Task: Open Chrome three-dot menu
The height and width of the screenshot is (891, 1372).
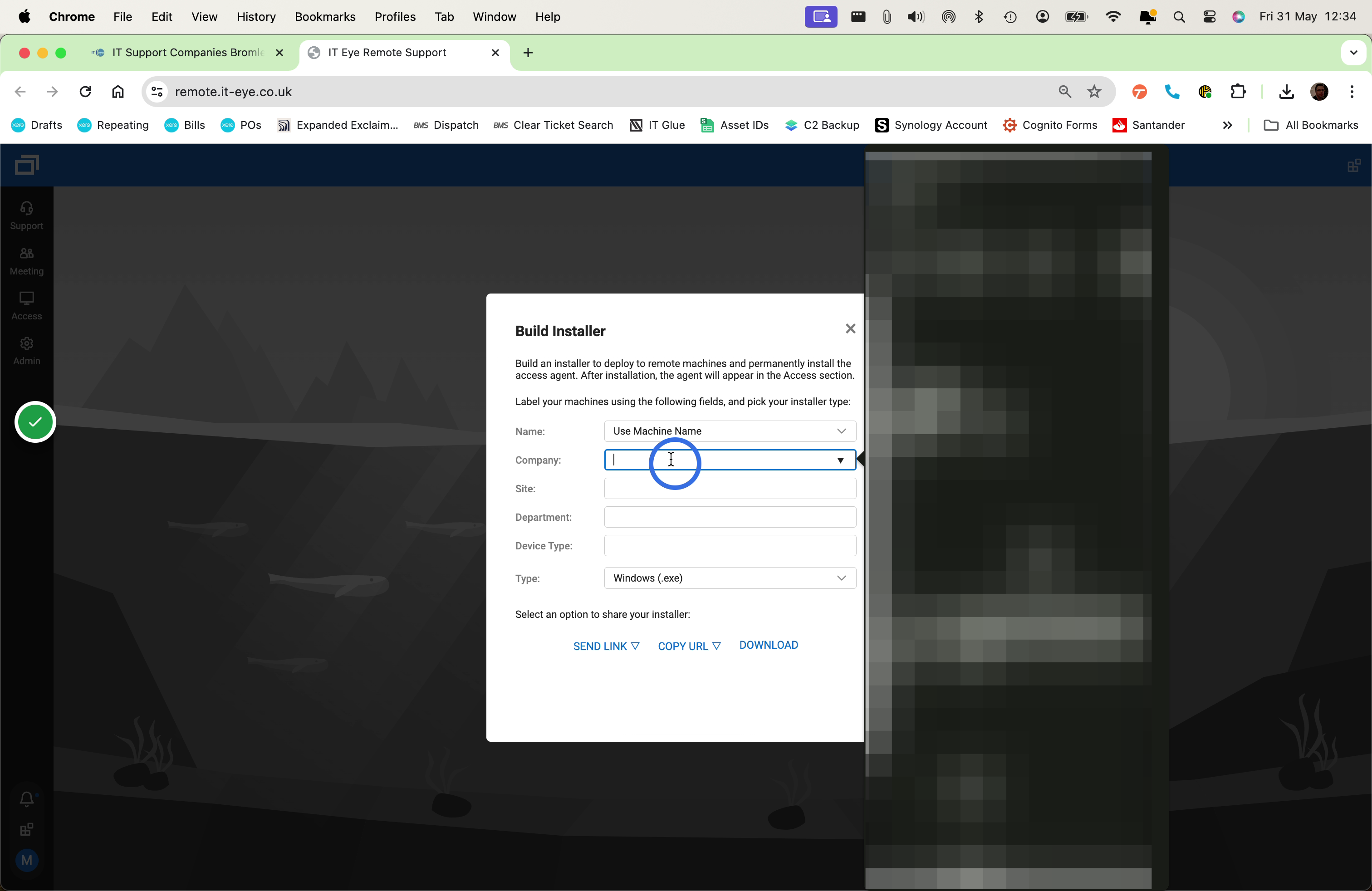Action: [1352, 92]
